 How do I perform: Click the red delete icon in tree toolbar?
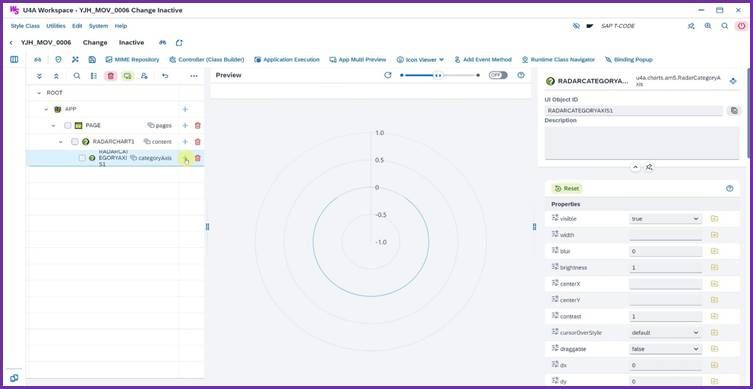click(x=111, y=76)
